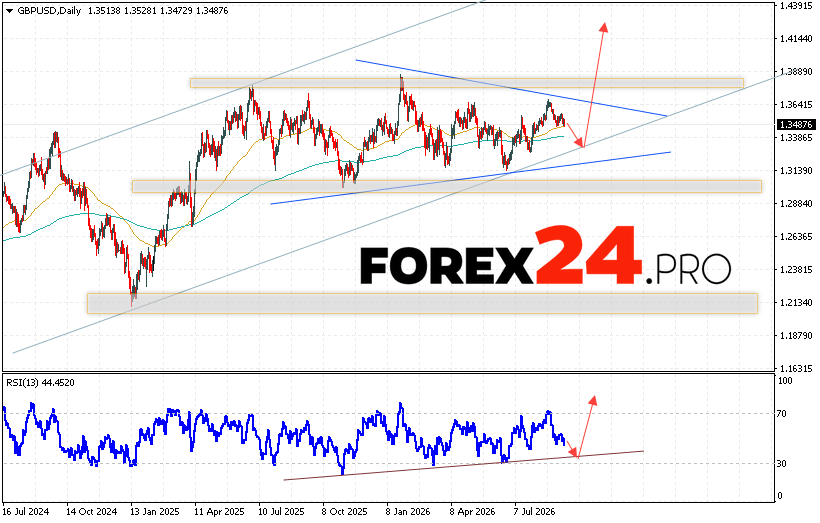Viewport: 820px width, 523px height.
Task: Select the RSI 30 level label
Action: click(x=782, y=463)
